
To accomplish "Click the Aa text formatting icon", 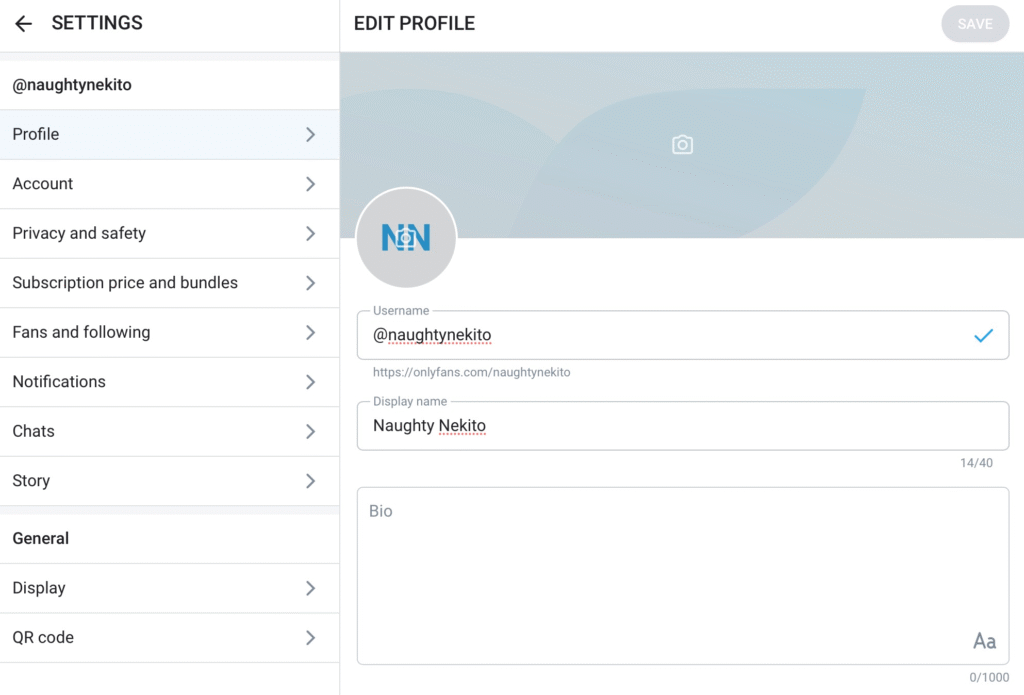I will pos(984,641).
